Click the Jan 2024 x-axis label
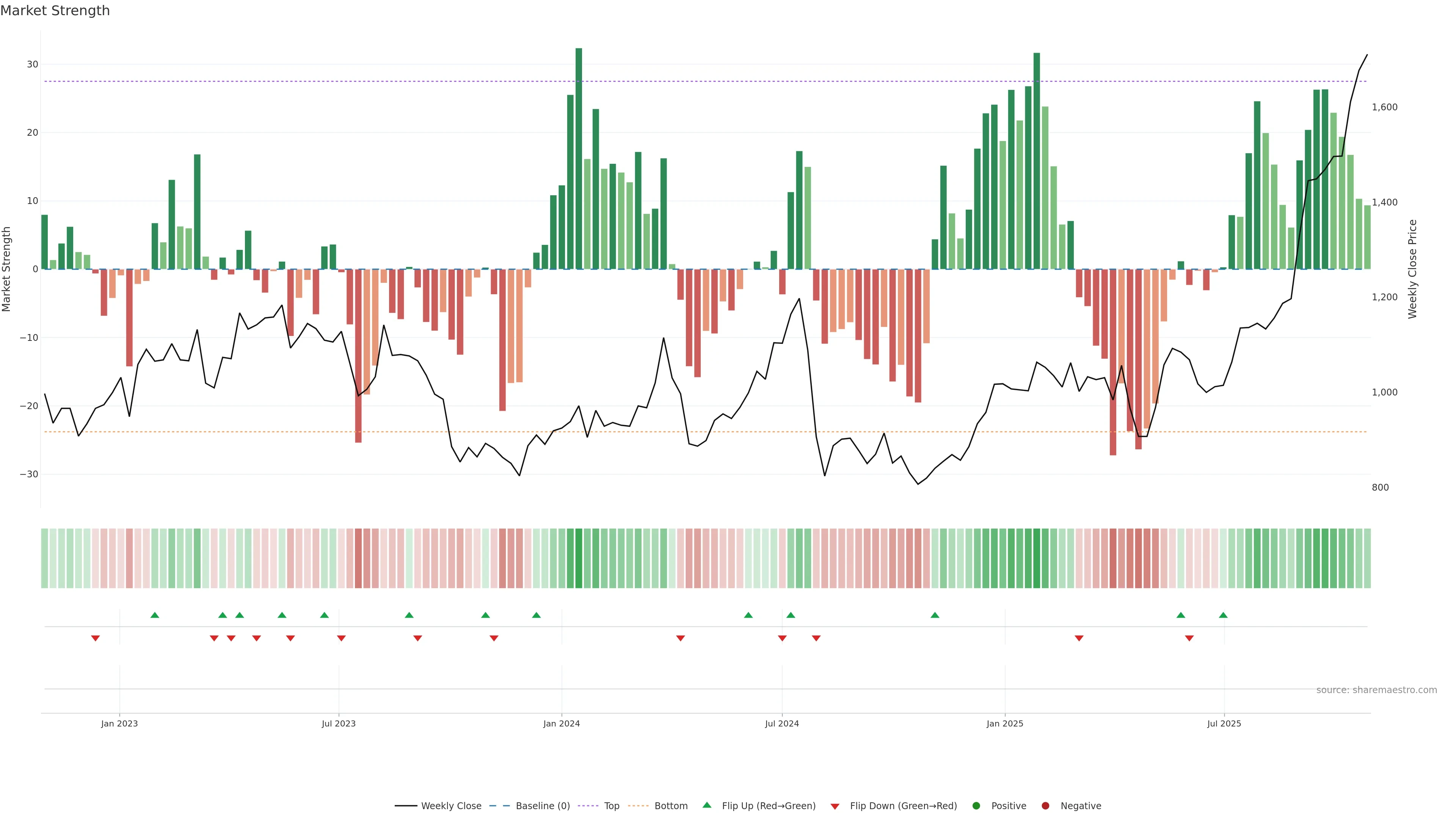This screenshot has height=819, width=1456. pos(561,723)
